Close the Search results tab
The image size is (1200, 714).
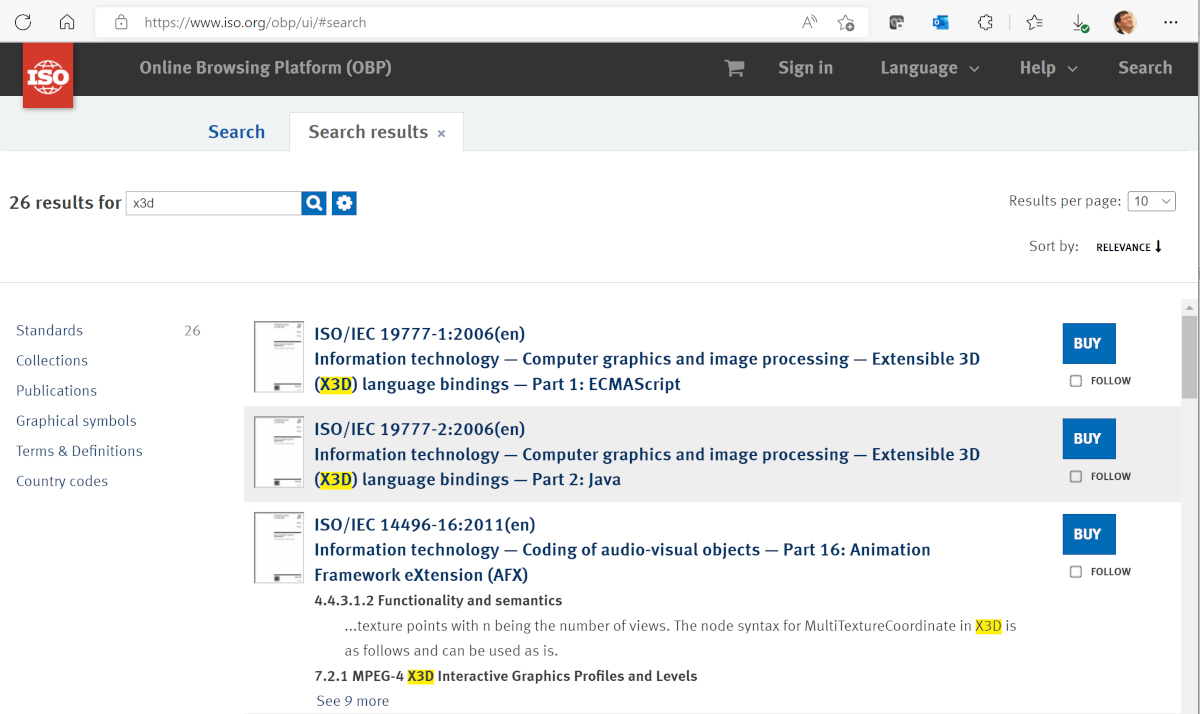coord(441,133)
